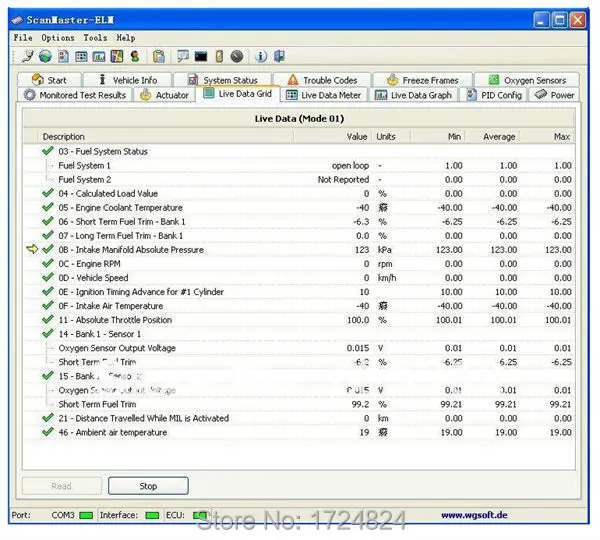Toggle check mark for 11 Absolute Throttle Position
Image resolution: width=600 pixels, height=540 pixels.
tap(47, 319)
